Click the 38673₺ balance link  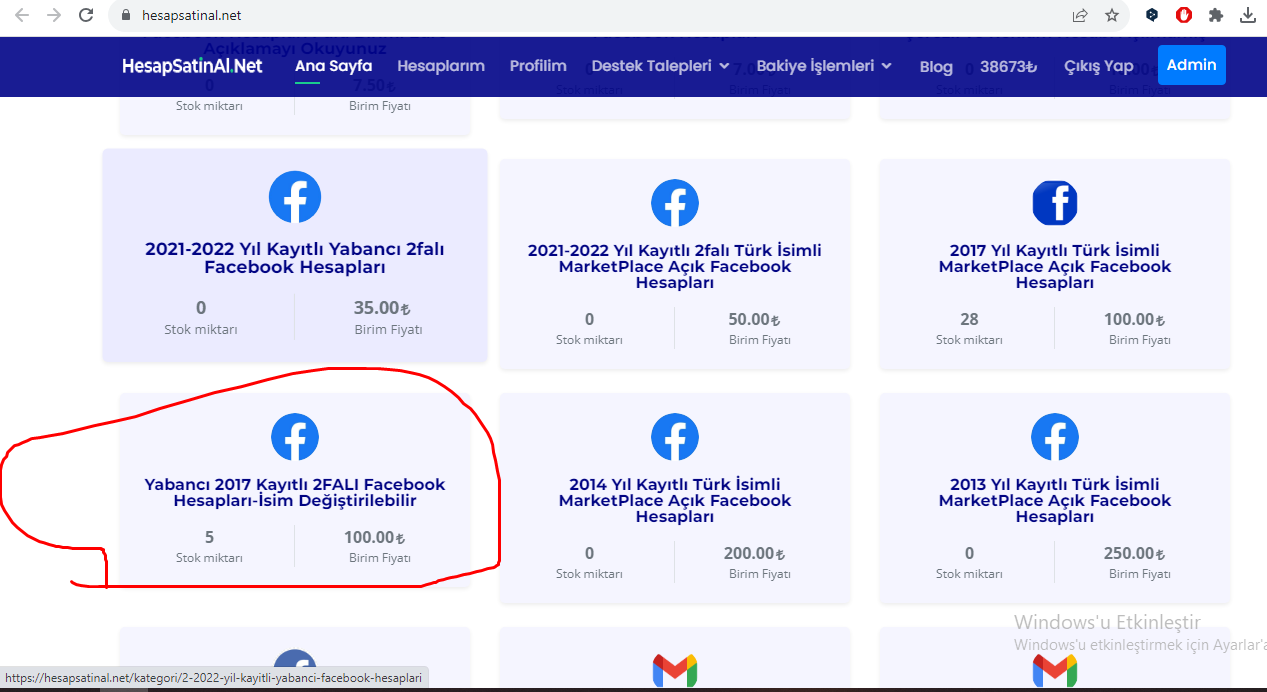click(1008, 66)
